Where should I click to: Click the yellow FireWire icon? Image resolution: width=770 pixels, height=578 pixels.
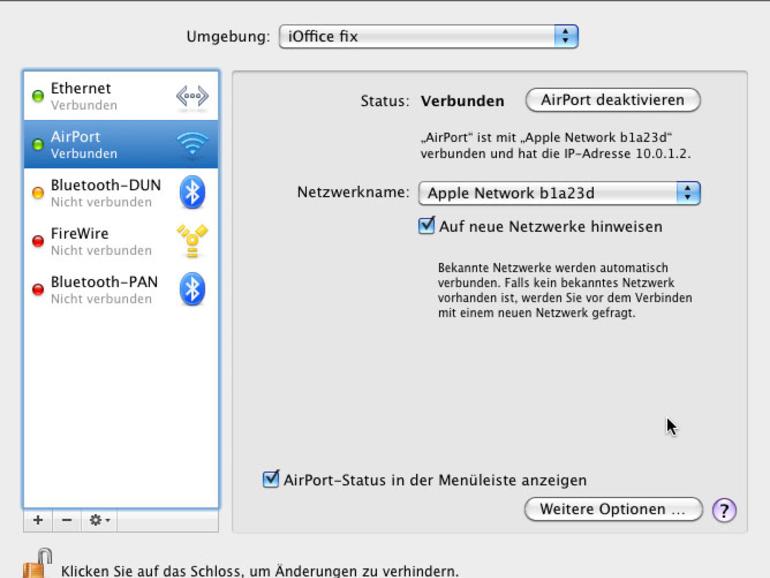[x=192, y=241]
